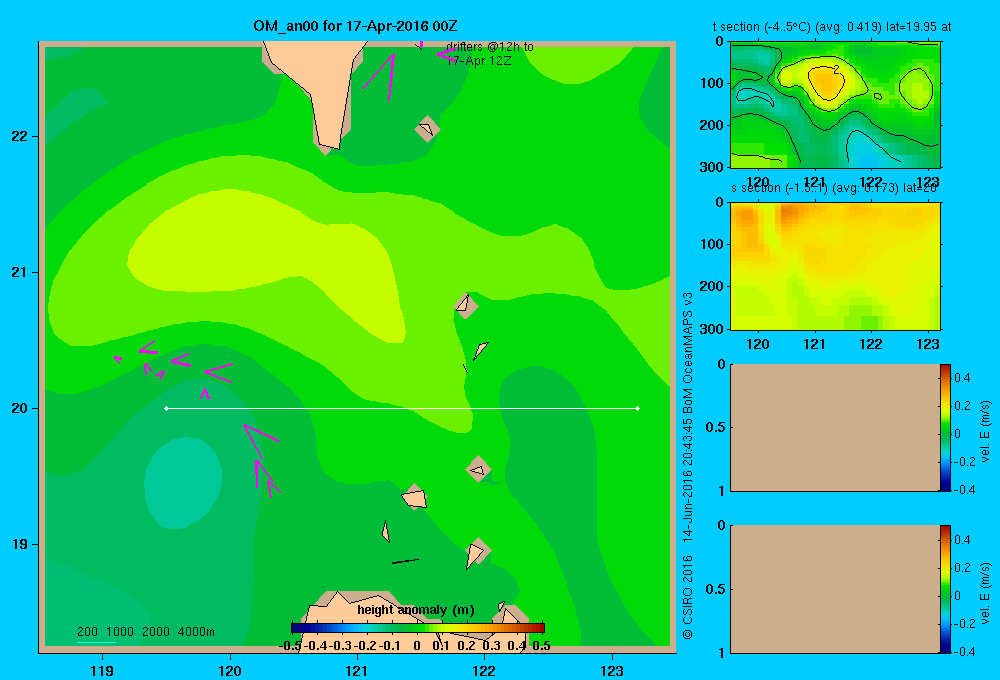Click the '200' depth contour legend entry

click(x=87, y=632)
